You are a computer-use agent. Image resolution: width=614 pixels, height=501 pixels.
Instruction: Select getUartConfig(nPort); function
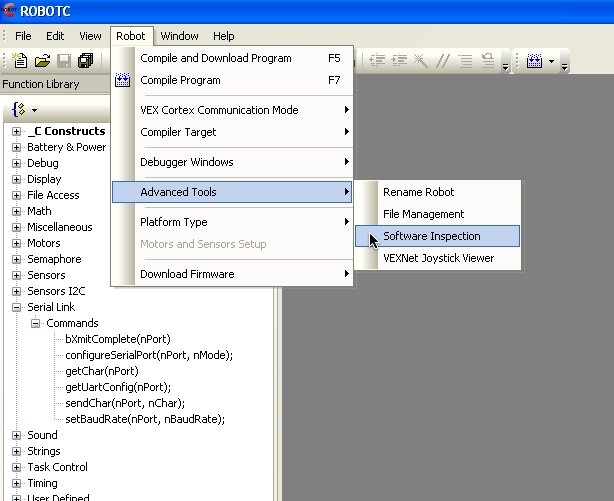(118, 387)
